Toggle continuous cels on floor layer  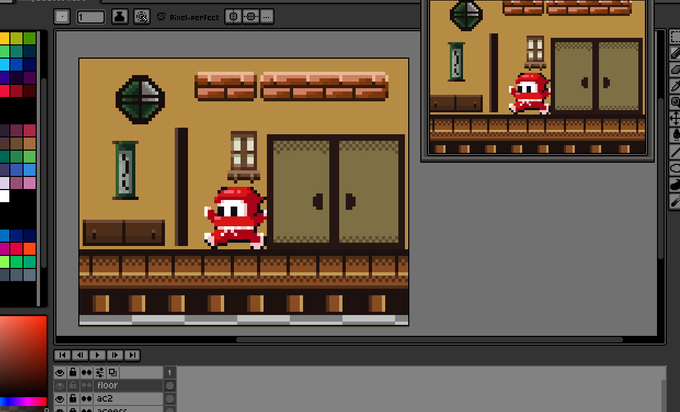86,386
